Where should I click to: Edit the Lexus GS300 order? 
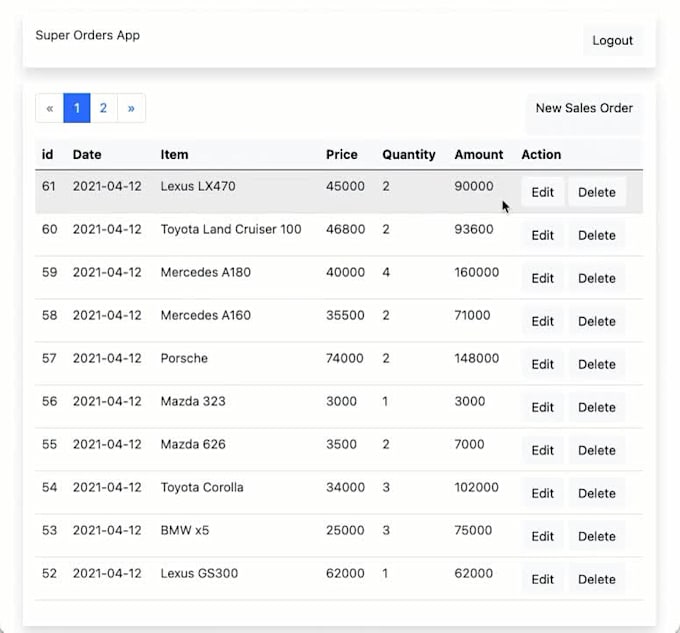point(543,579)
